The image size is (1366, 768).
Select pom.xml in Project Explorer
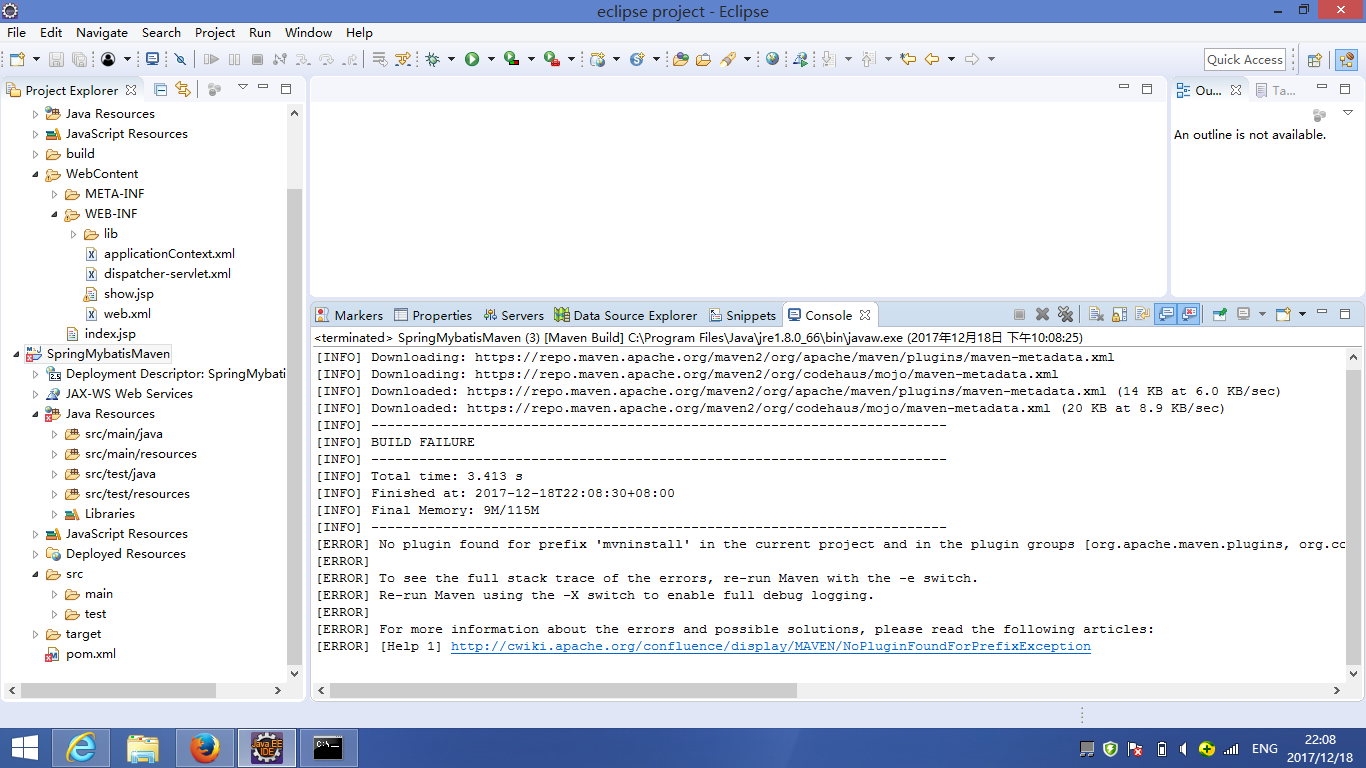pos(80,654)
